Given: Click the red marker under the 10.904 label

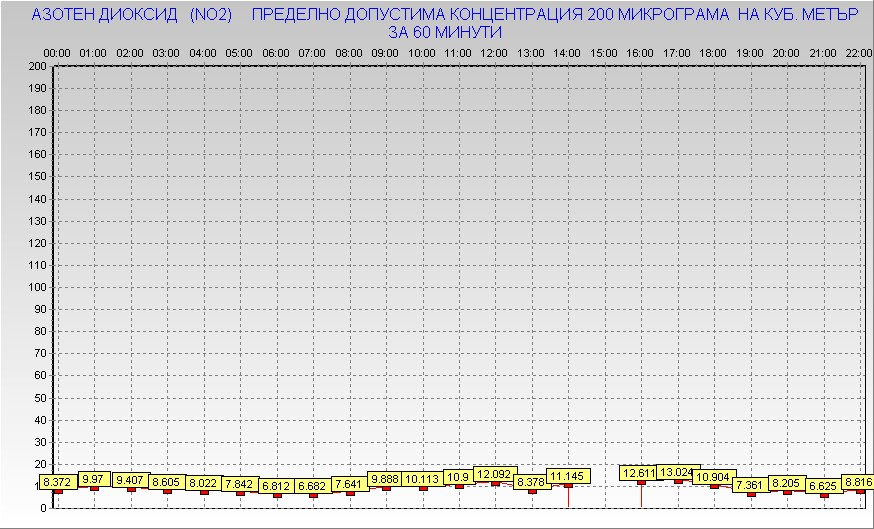Looking at the screenshot, I should coord(714,486).
